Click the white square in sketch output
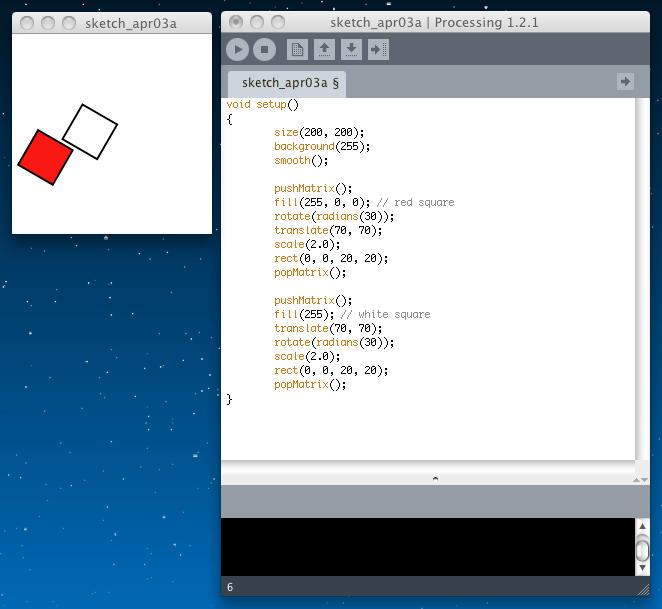Viewport: 662px width, 609px height. click(x=90, y=132)
